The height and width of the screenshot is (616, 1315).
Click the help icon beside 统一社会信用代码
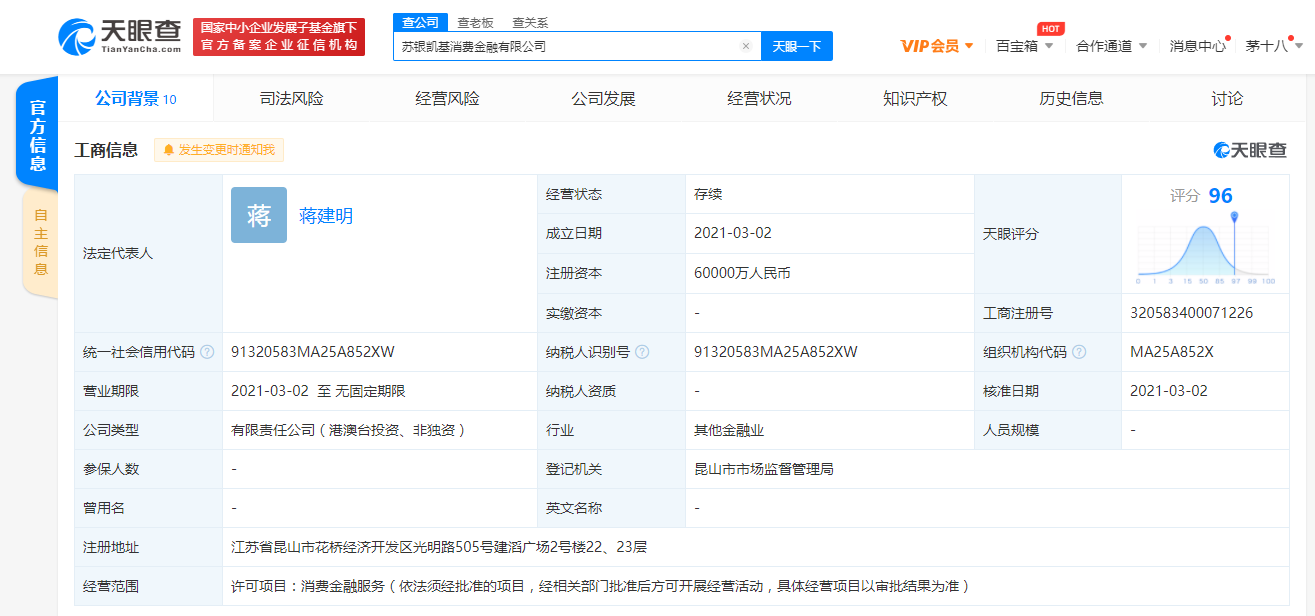click(207, 352)
